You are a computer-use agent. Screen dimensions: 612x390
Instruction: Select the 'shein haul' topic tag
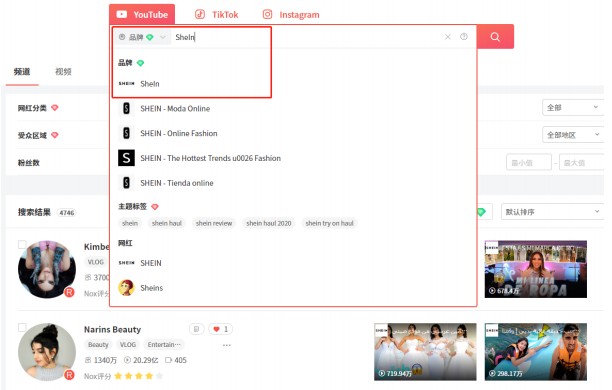tap(167, 223)
